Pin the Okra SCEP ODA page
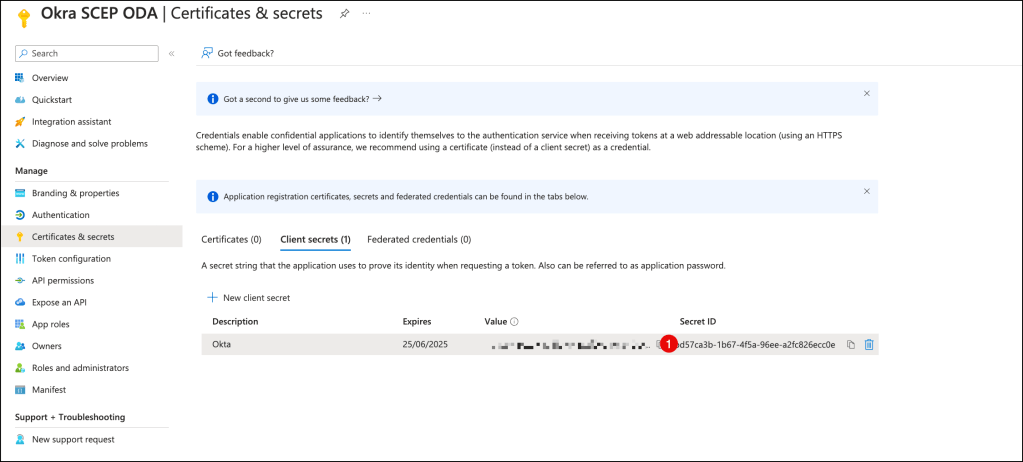Image resolution: width=1023 pixels, height=462 pixels. (x=344, y=14)
